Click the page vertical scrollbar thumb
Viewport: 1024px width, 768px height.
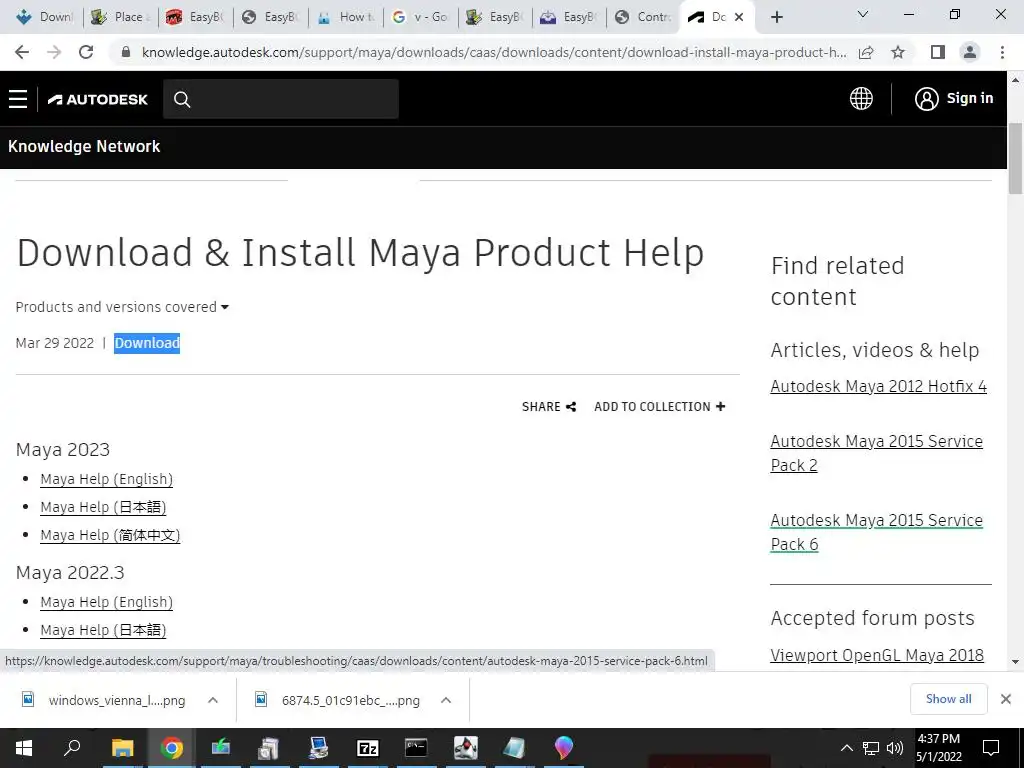1015,159
